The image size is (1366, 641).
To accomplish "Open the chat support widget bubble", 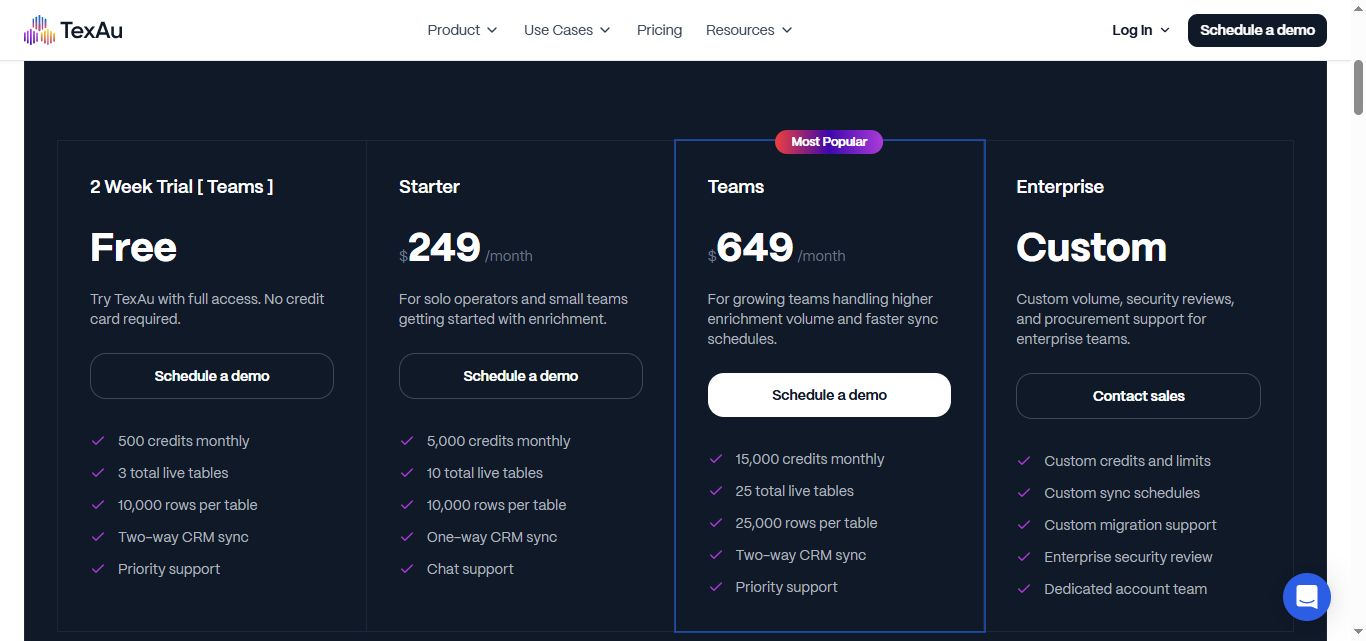I will click(x=1306, y=596).
